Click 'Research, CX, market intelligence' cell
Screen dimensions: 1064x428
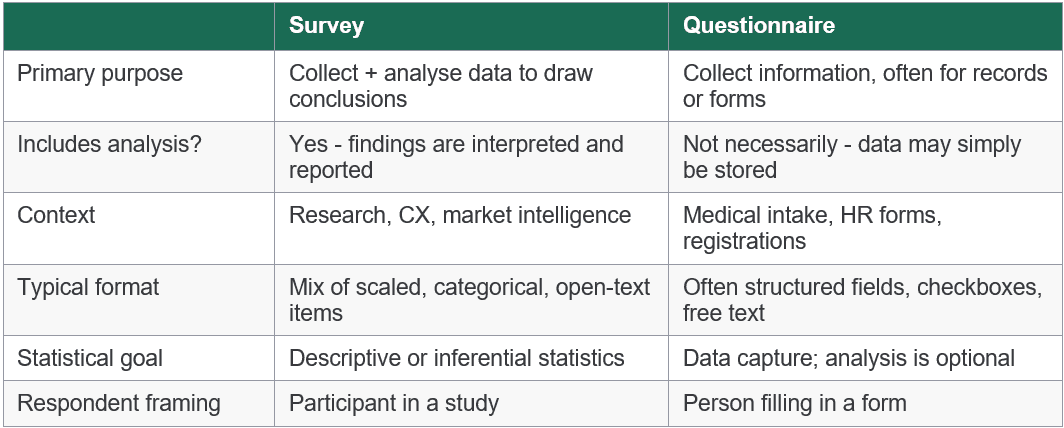[460, 216]
